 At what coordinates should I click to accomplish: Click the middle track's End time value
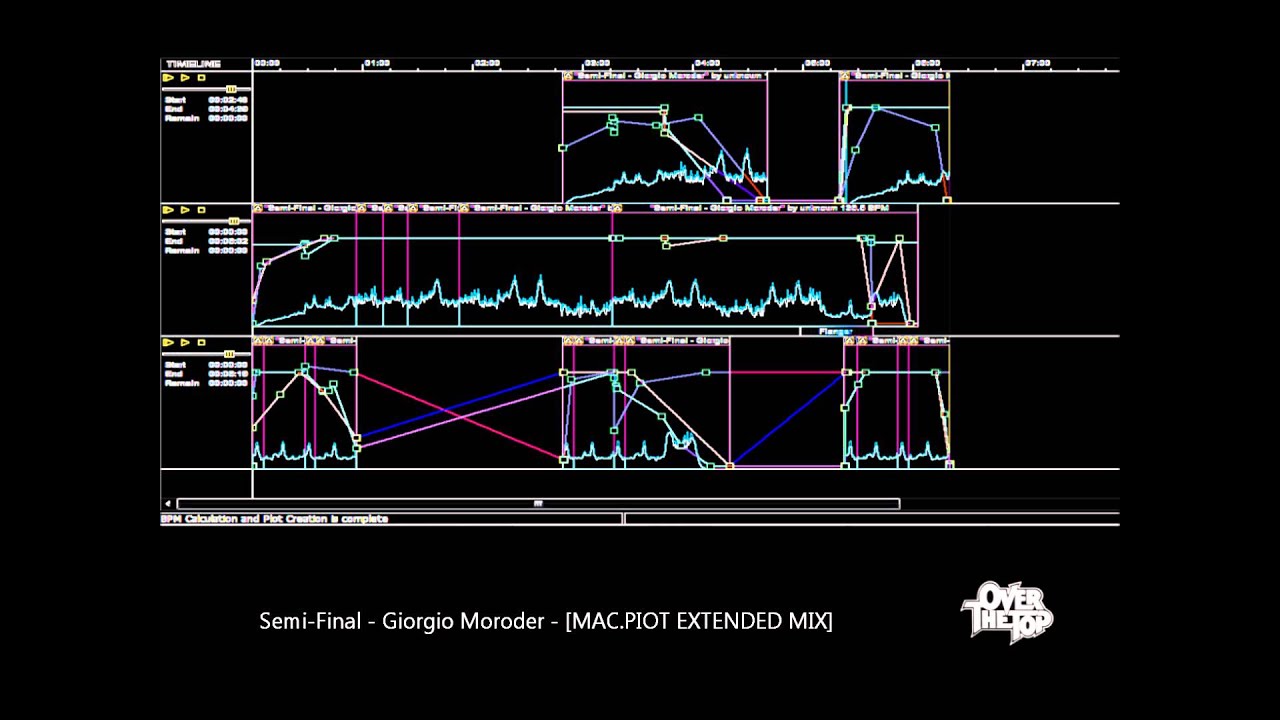click(x=228, y=241)
